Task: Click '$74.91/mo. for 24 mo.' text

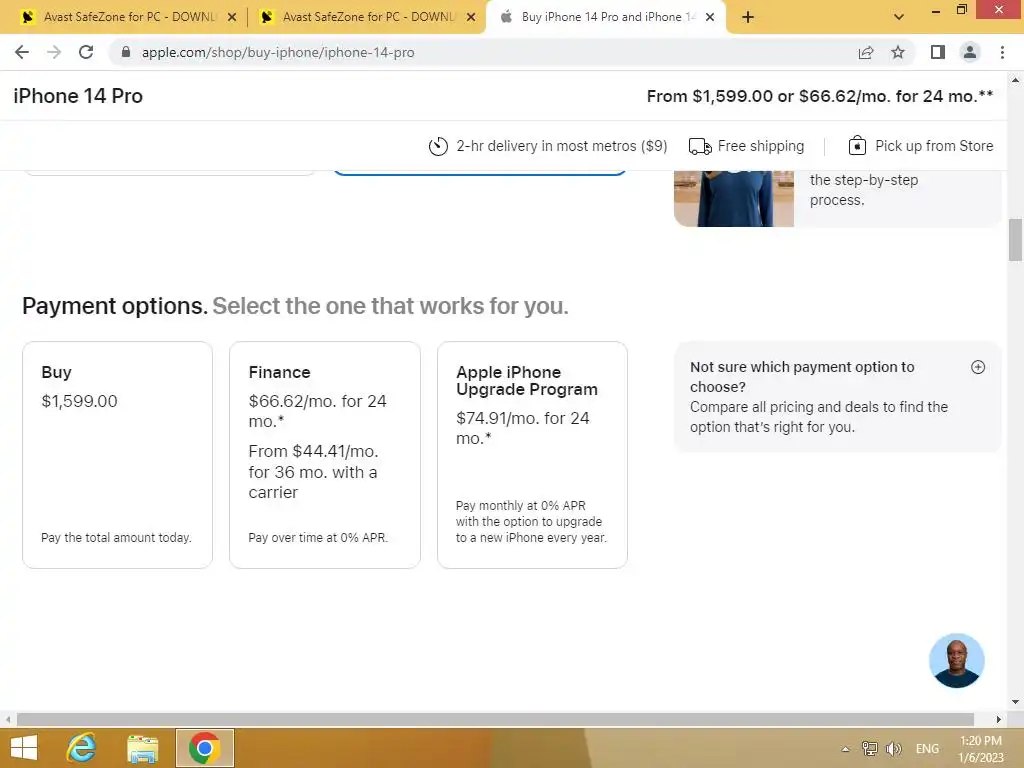Action: click(x=522, y=428)
